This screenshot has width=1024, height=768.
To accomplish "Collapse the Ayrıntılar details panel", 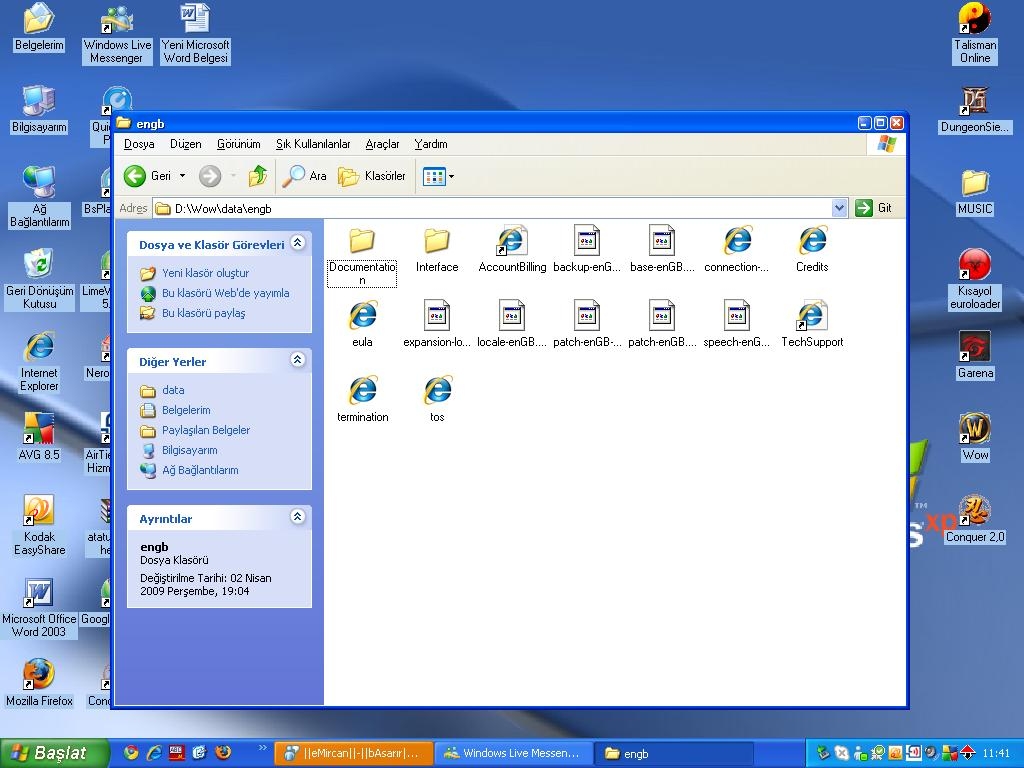I will tap(297, 517).
